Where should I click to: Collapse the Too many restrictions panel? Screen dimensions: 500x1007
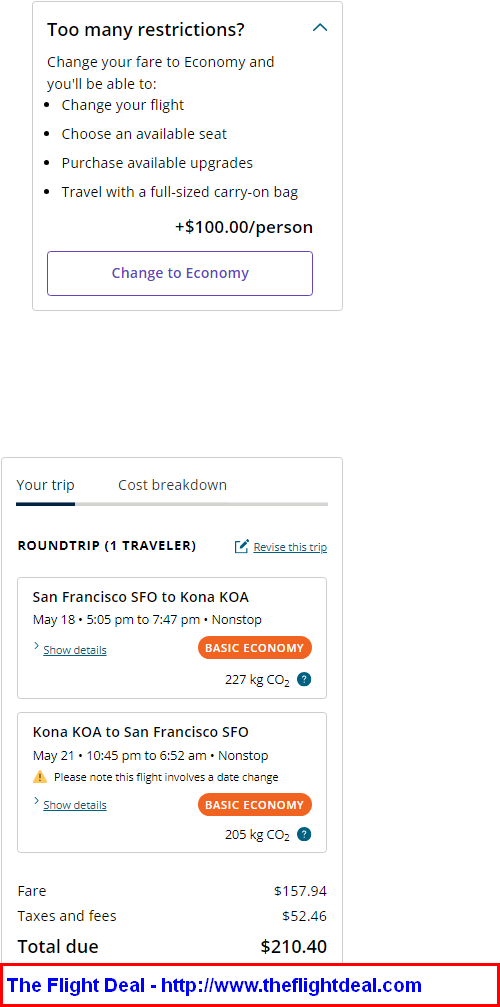[x=320, y=28]
